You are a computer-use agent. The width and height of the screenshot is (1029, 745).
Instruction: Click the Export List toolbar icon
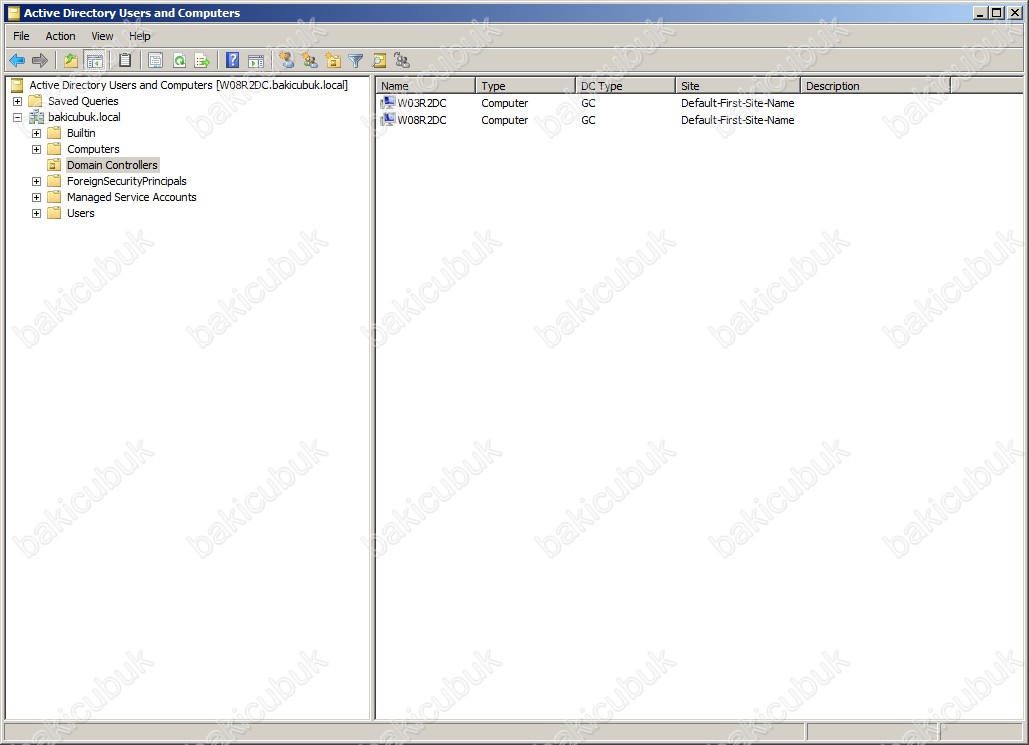[203, 61]
